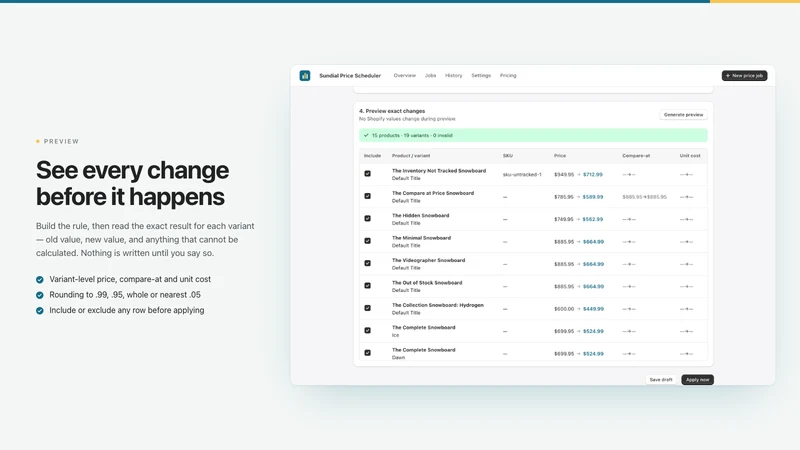The width and height of the screenshot is (800, 450).
Task: Open the Overview tab
Action: (x=405, y=76)
